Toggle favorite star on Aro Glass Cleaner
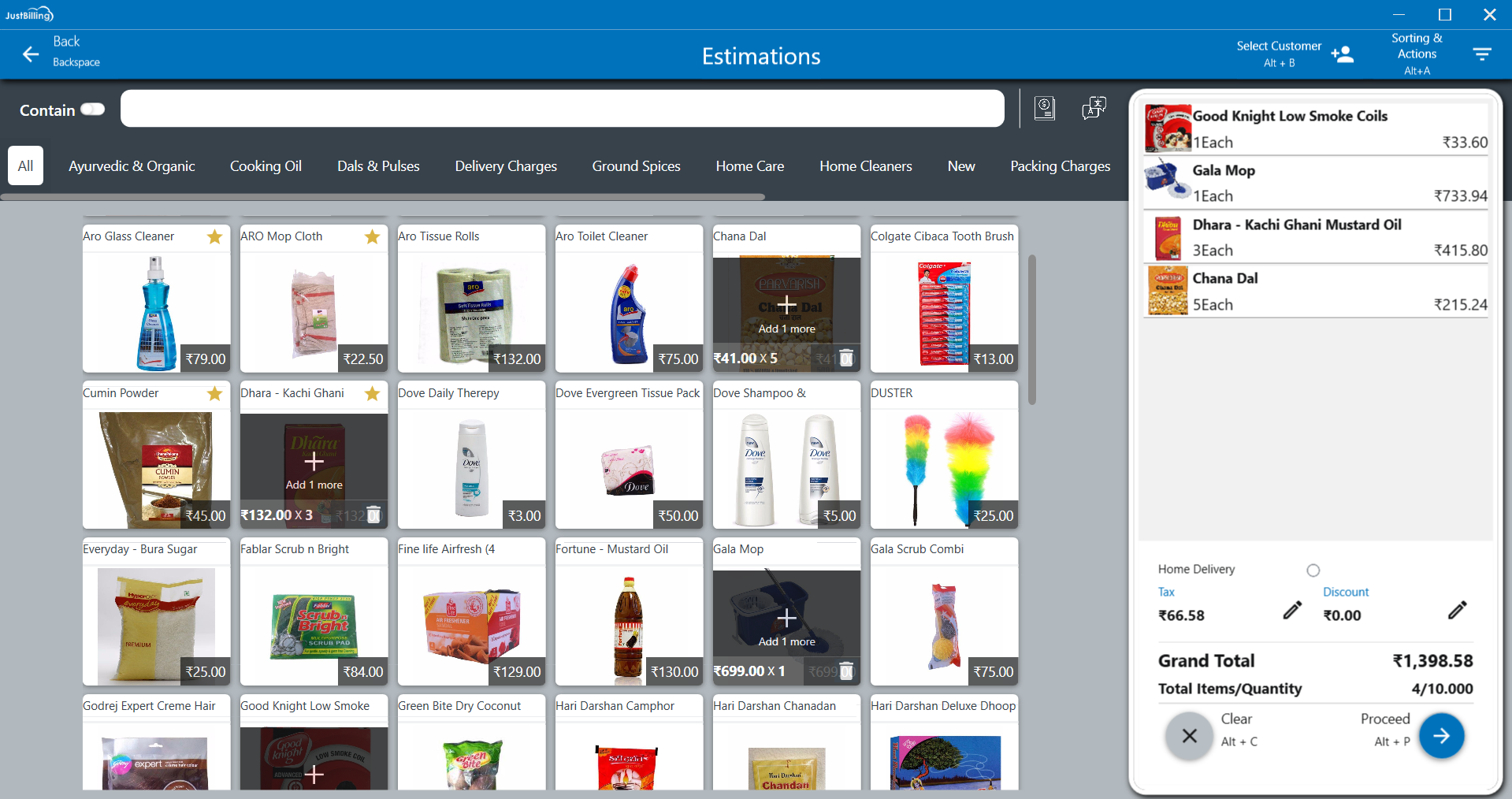1512x799 pixels. 214,237
